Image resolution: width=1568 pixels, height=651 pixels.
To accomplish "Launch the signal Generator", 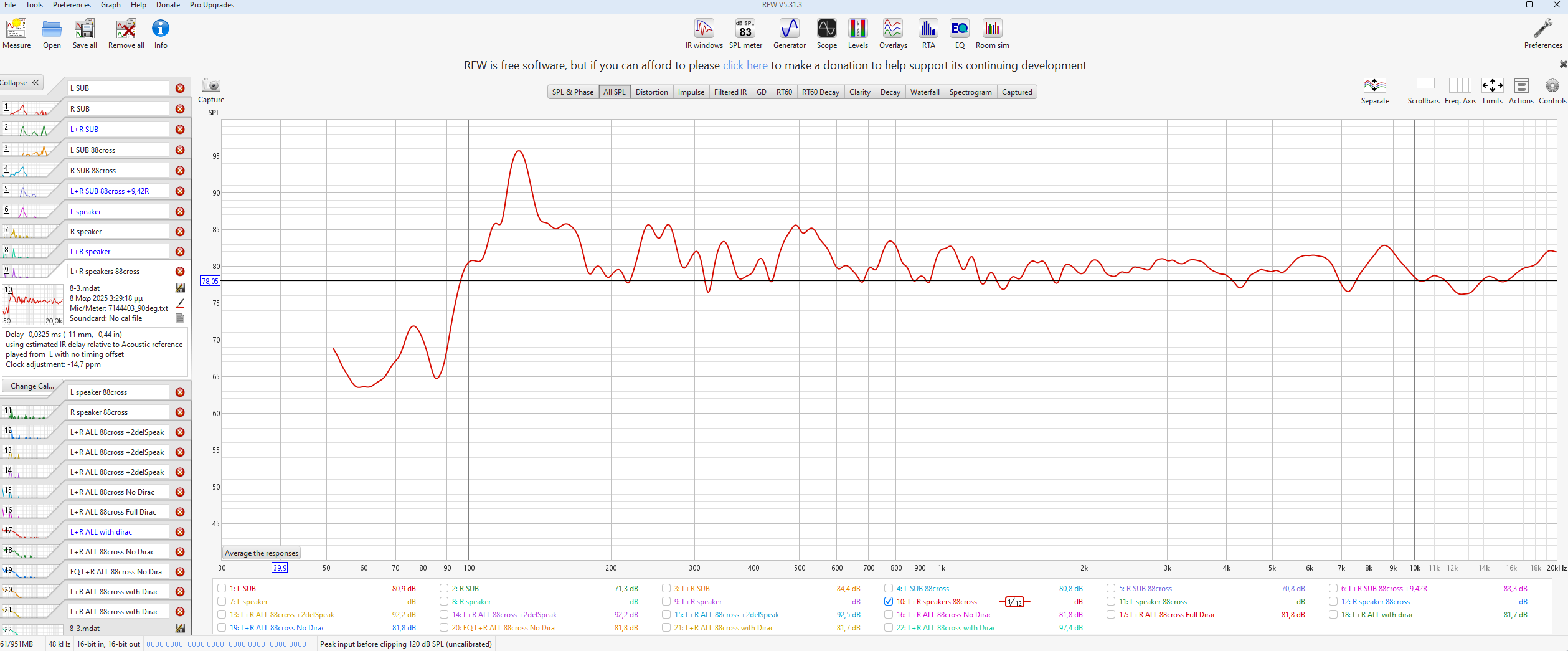I will pos(789,34).
